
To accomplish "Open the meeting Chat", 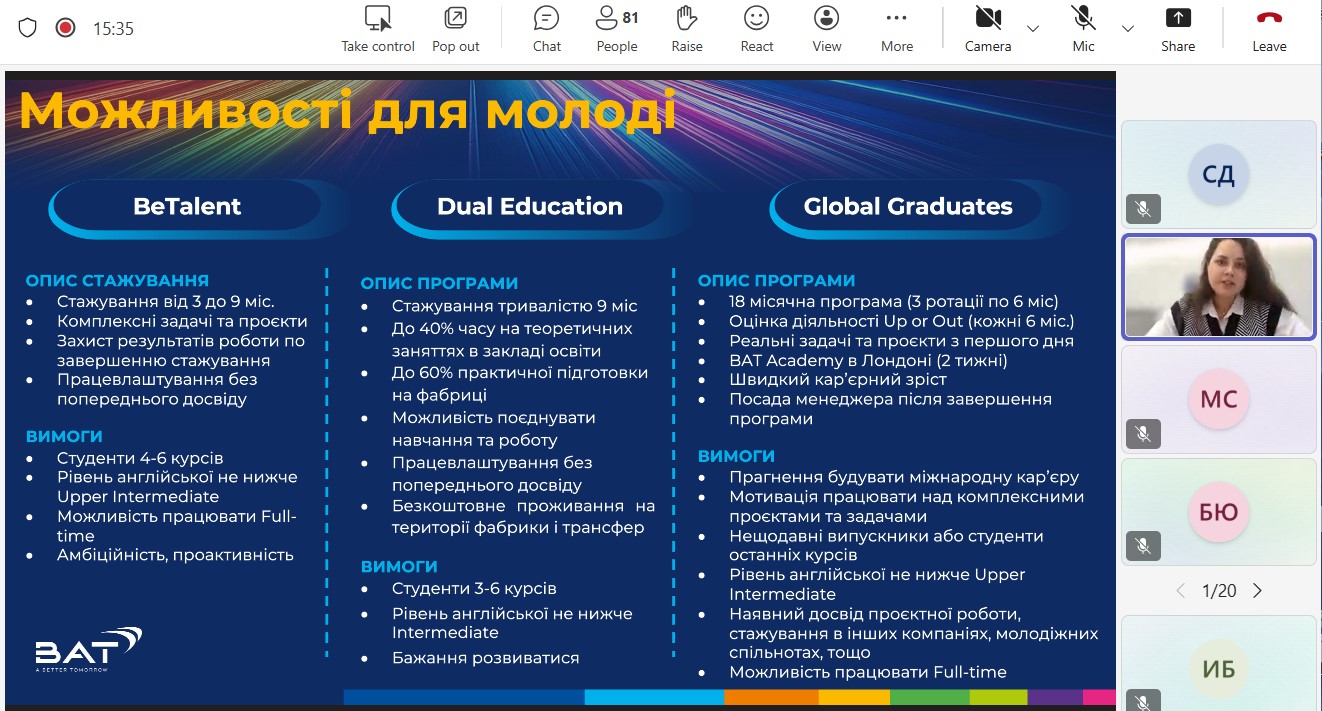I will [x=547, y=29].
